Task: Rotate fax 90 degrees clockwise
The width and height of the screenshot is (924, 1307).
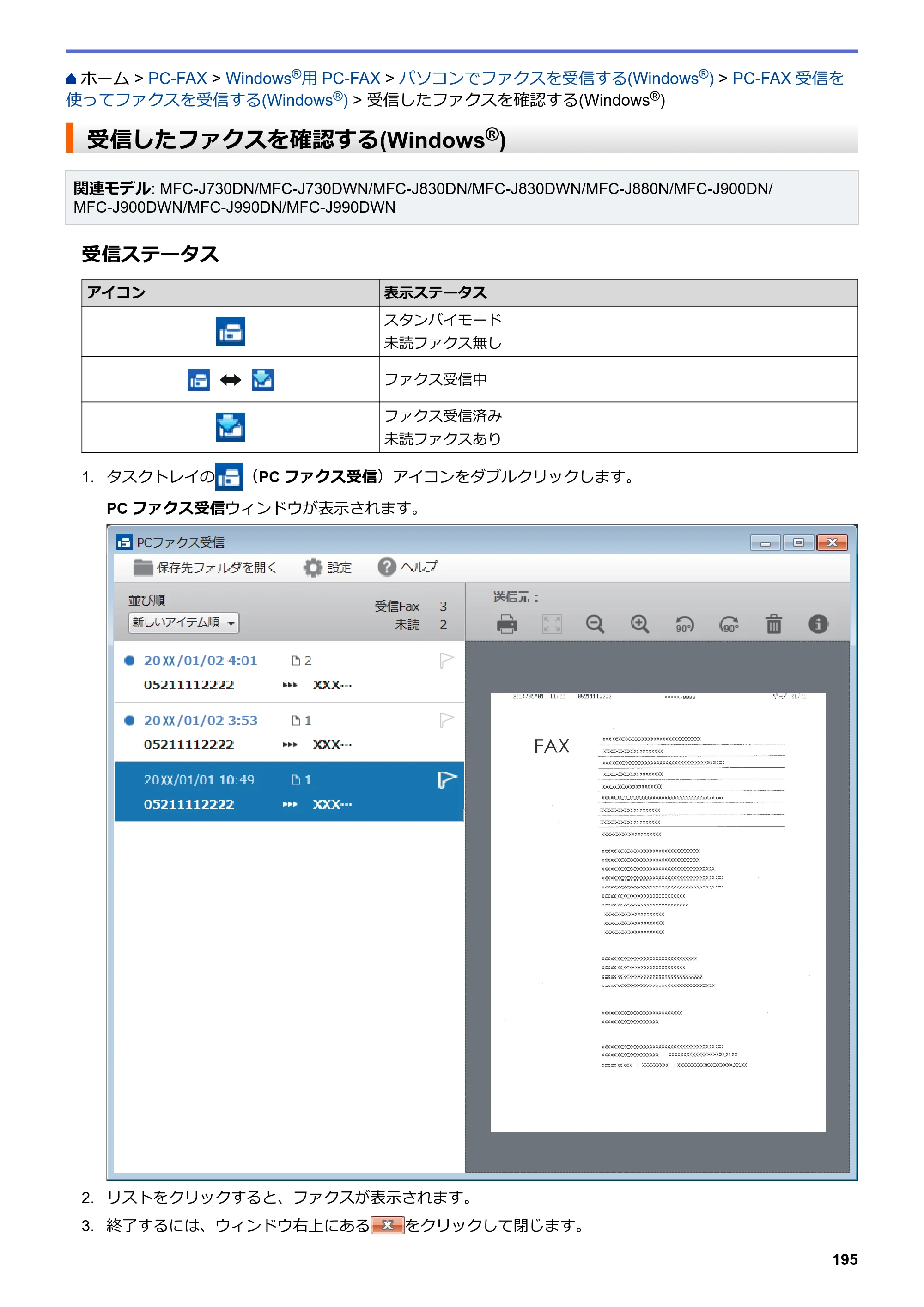Action: 729,625
